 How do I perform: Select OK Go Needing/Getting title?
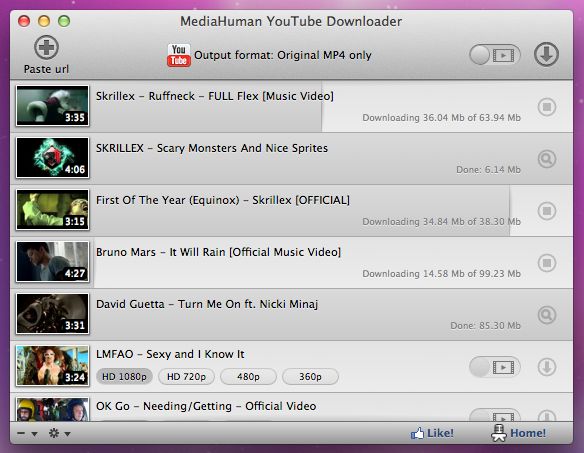point(206,406)
